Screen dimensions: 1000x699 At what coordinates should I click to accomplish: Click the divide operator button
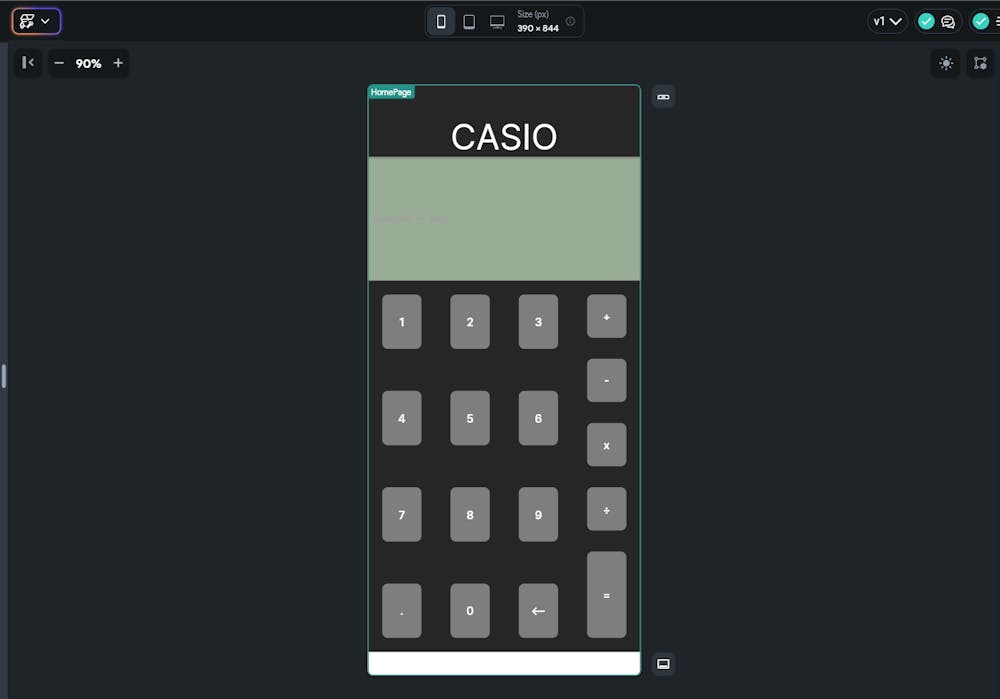point(607,509)
